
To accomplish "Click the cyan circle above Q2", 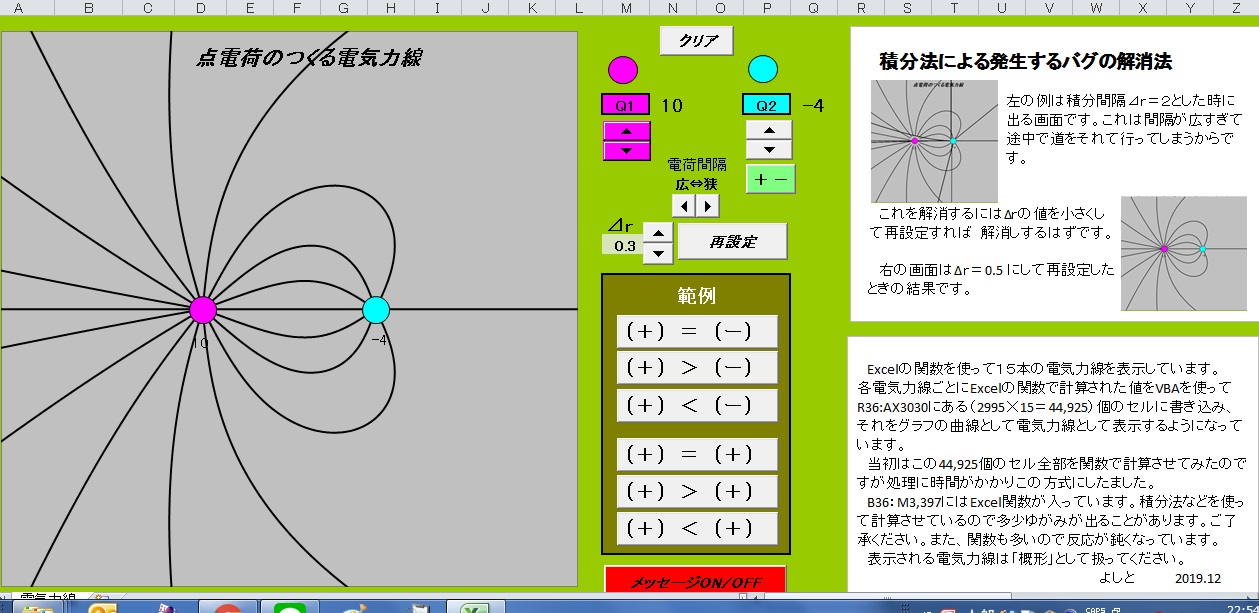I will tap(763, 69).
